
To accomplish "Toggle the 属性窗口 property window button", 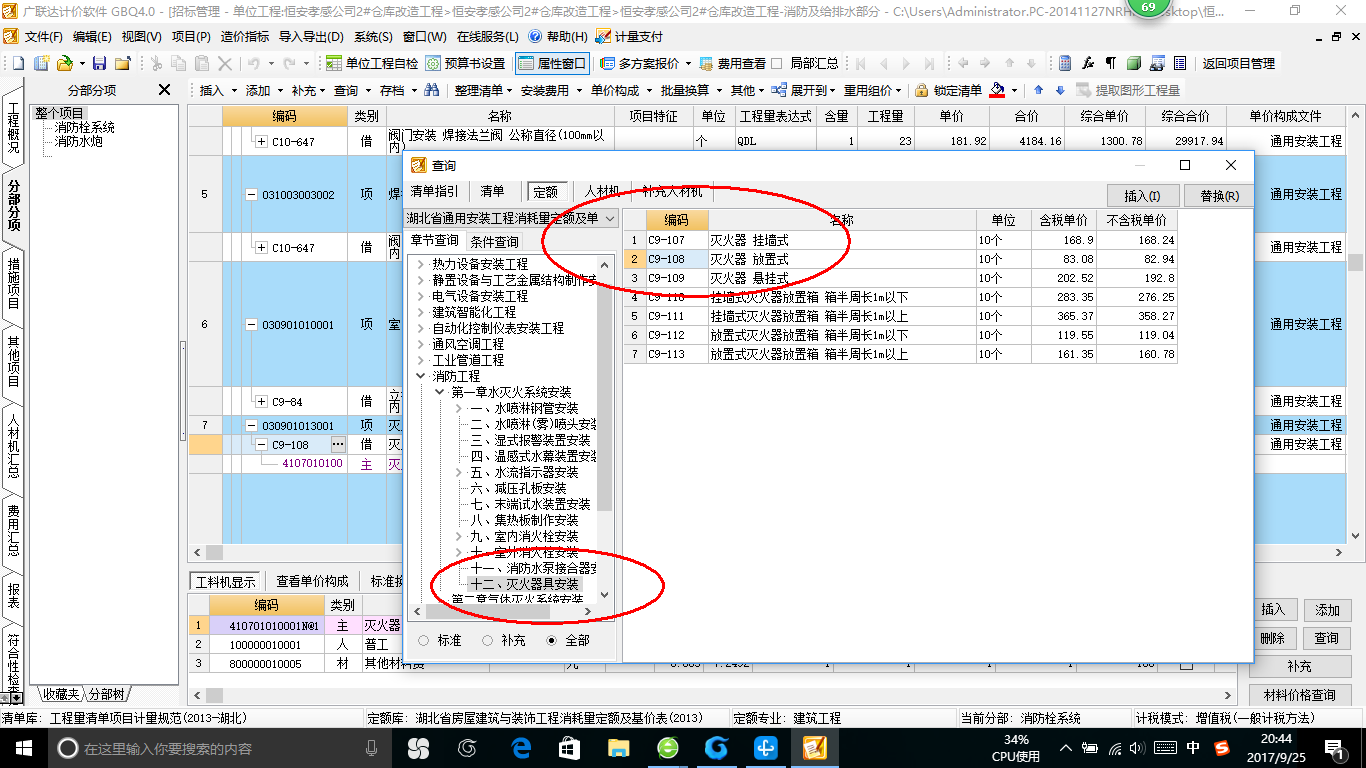I will click(552, 63).
